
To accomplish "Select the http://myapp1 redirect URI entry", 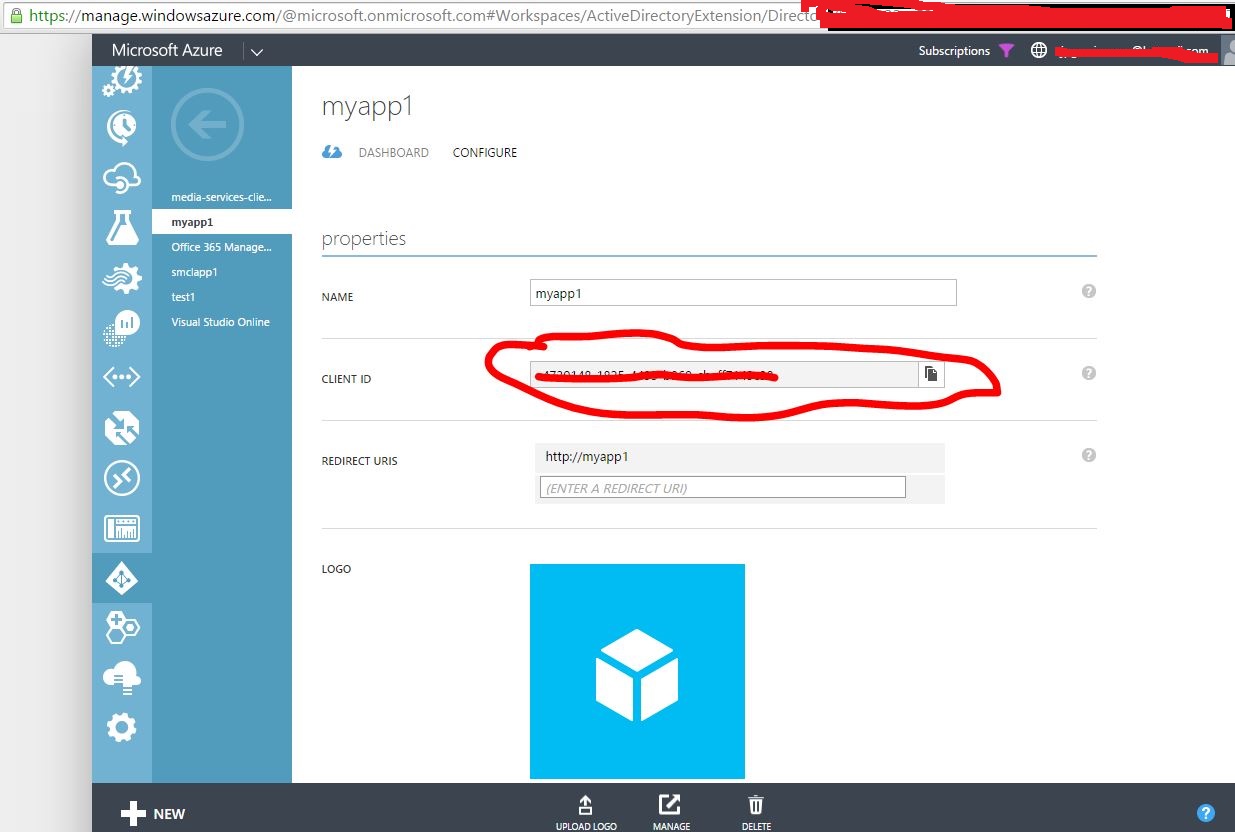I will (x=740, y=457).
